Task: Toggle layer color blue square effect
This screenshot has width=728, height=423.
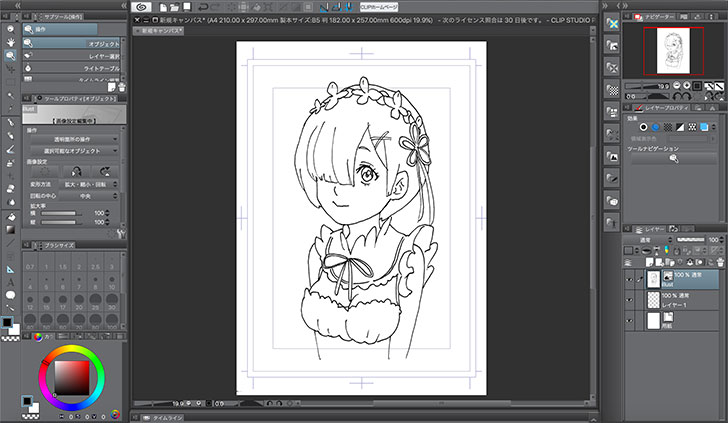Action: click(704, 127)
